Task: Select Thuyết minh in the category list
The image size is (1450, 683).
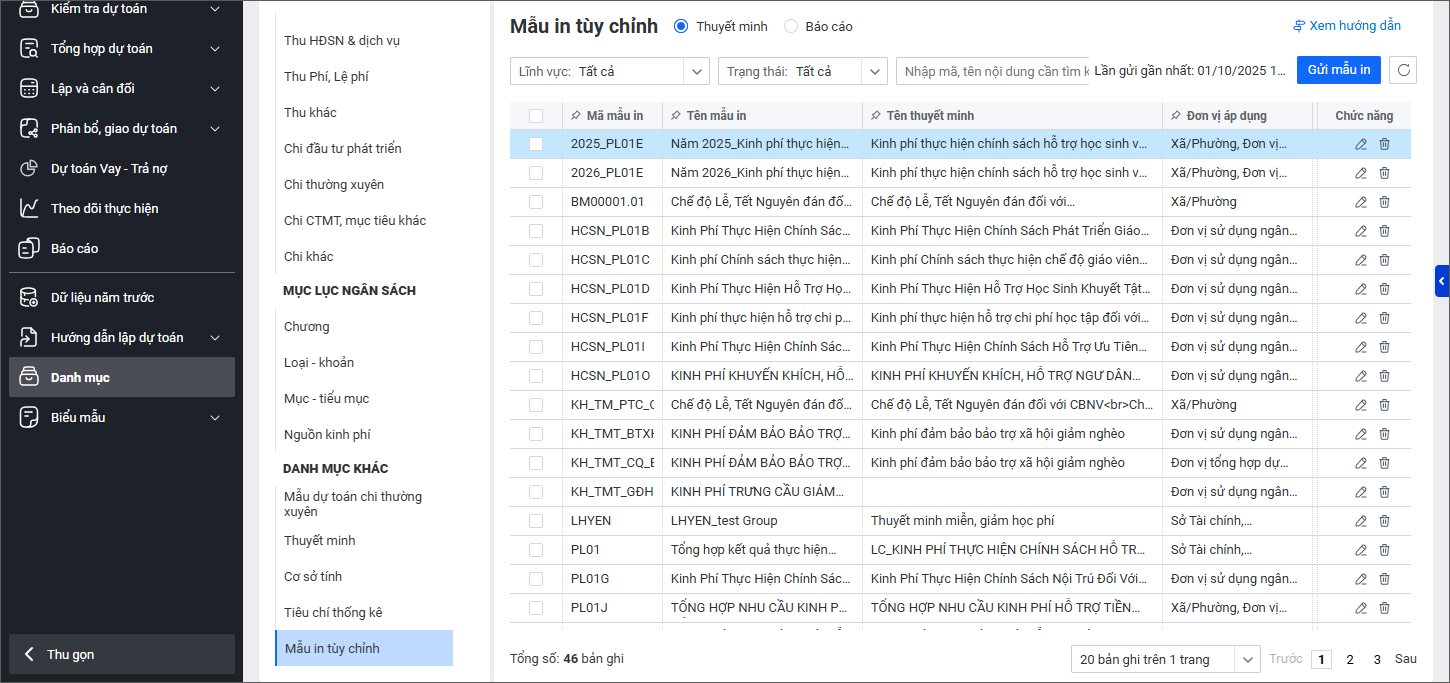Action: coord(319,540)
